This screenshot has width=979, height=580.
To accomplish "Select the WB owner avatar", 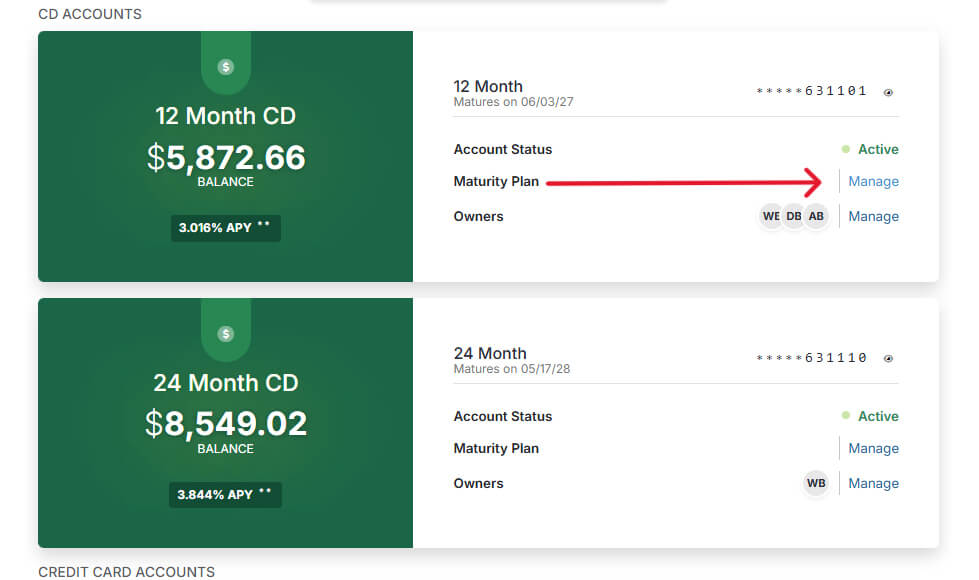I will point(816,483).
